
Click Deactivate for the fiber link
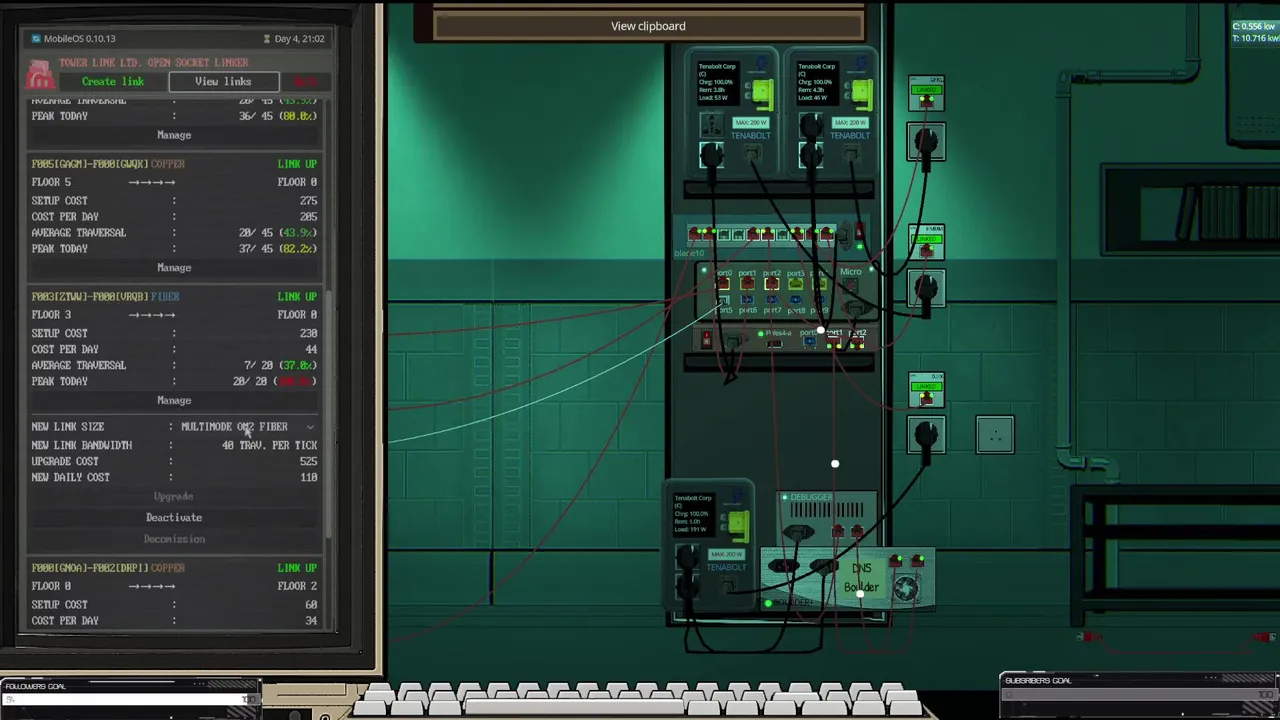click(x=174, y=518)
